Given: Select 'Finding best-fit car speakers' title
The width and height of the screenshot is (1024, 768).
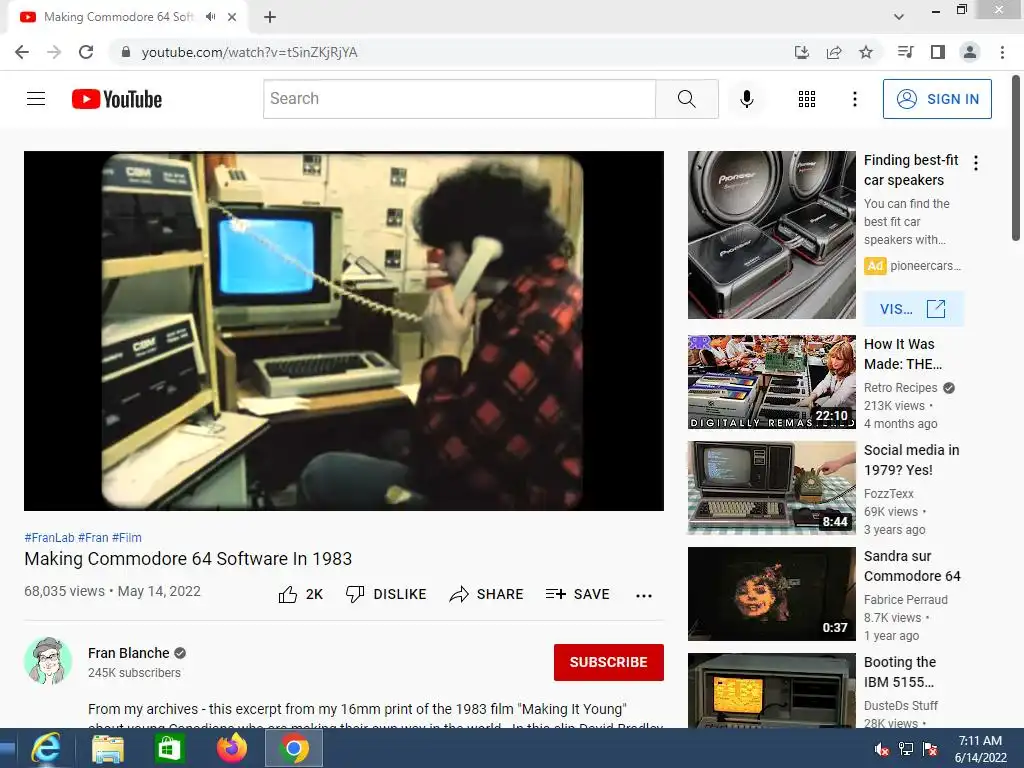Looking at the screenshot, I should [x=911, y=170].
